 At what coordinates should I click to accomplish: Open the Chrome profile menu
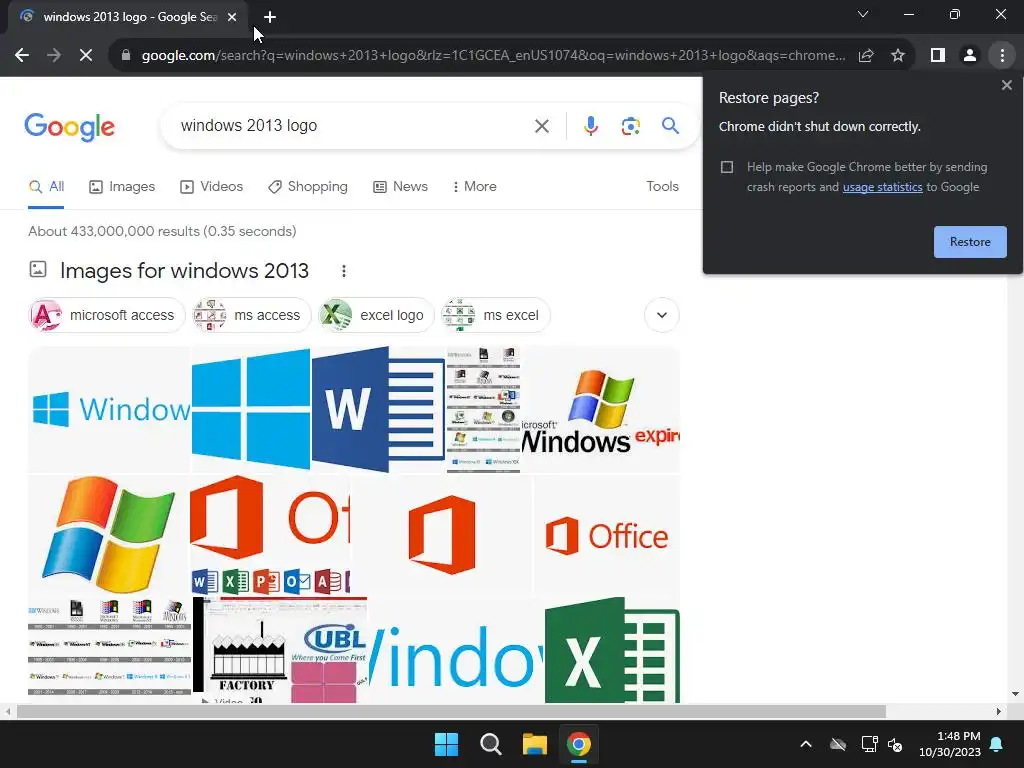(x=970, y=56)
